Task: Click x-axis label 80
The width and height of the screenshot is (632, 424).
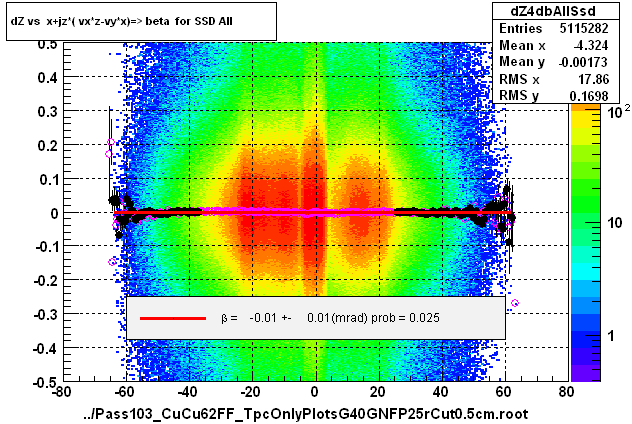Action: (567, 391)
